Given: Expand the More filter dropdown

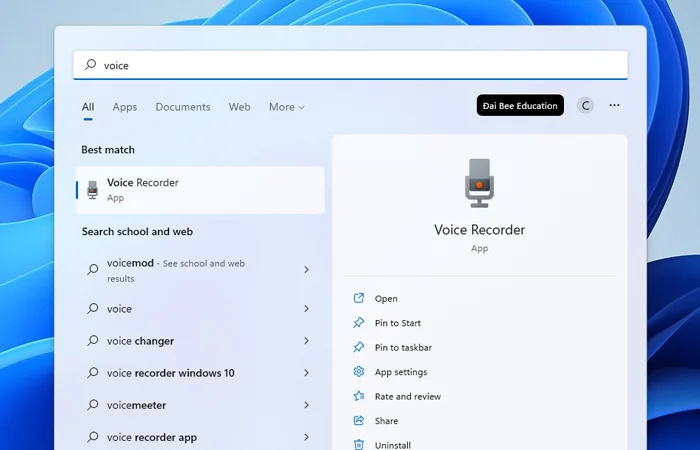Looking at the screenshot, I should (x=286, y=107).
